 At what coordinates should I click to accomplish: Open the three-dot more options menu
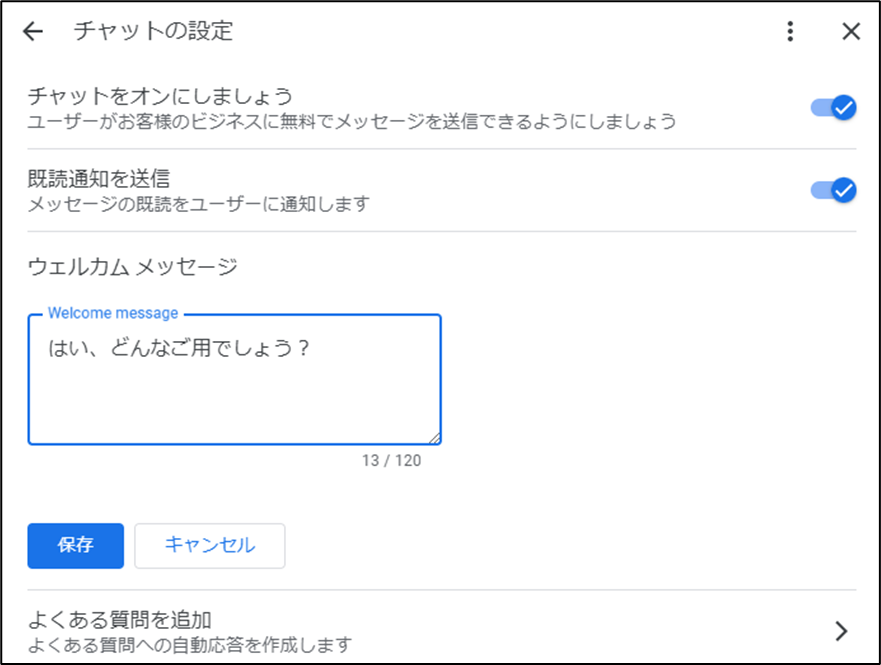[790, 31]
